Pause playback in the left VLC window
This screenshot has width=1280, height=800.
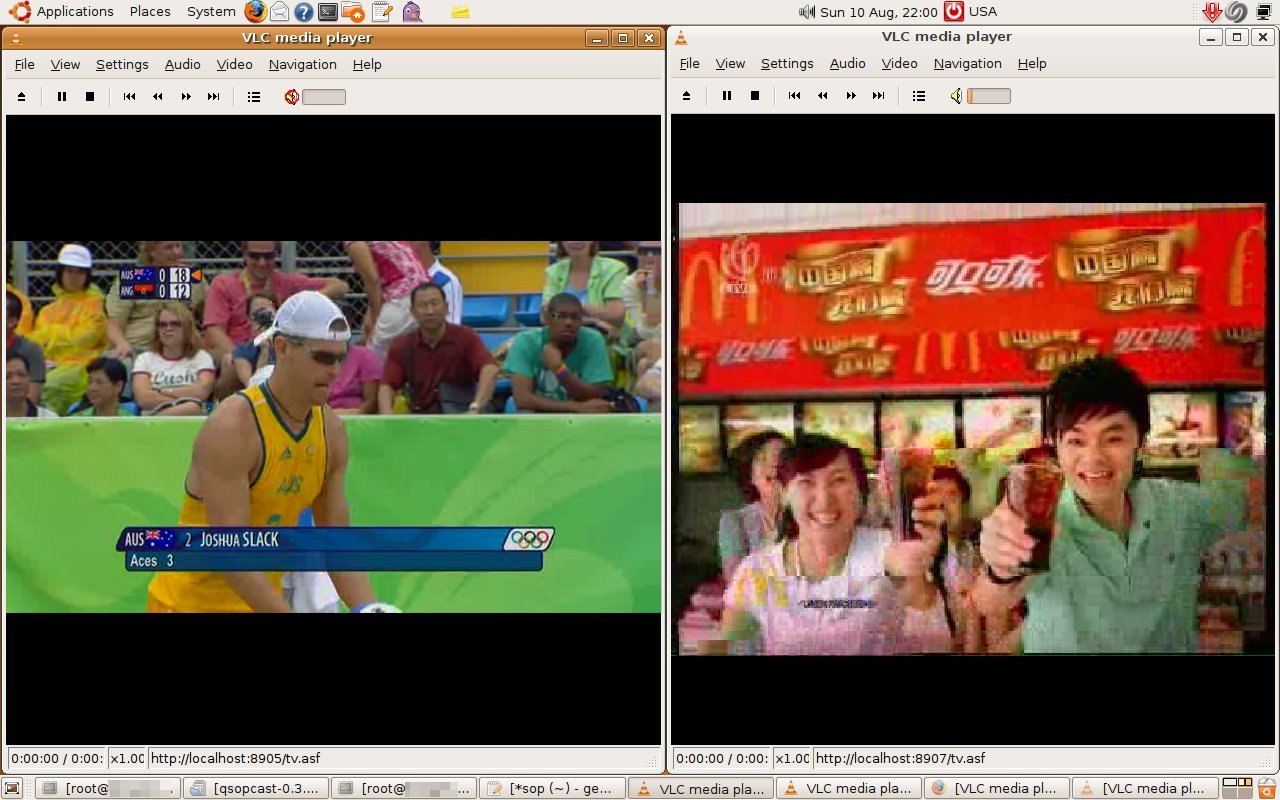click(62, 97)
